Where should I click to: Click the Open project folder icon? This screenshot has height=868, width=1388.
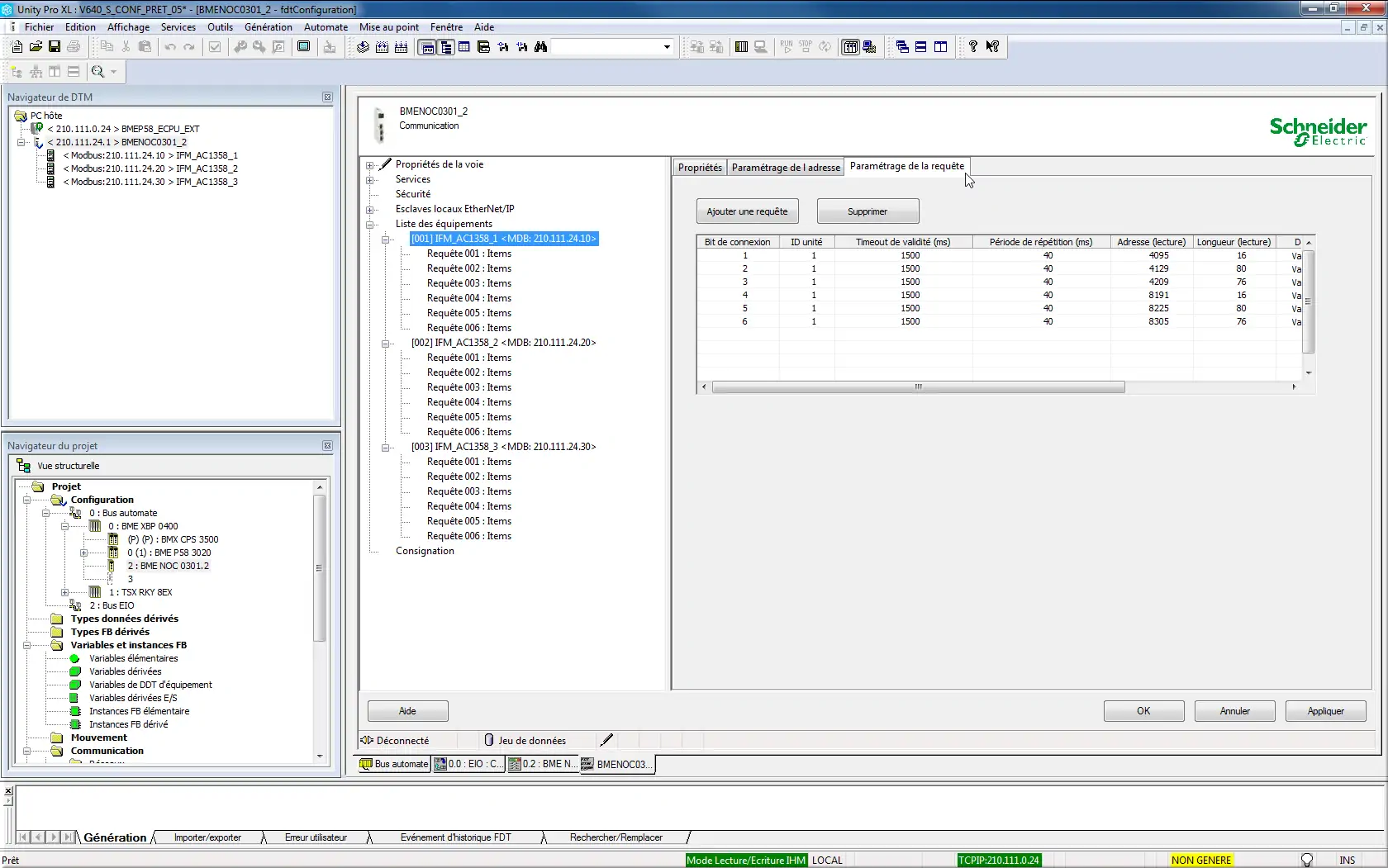[36, 47]
